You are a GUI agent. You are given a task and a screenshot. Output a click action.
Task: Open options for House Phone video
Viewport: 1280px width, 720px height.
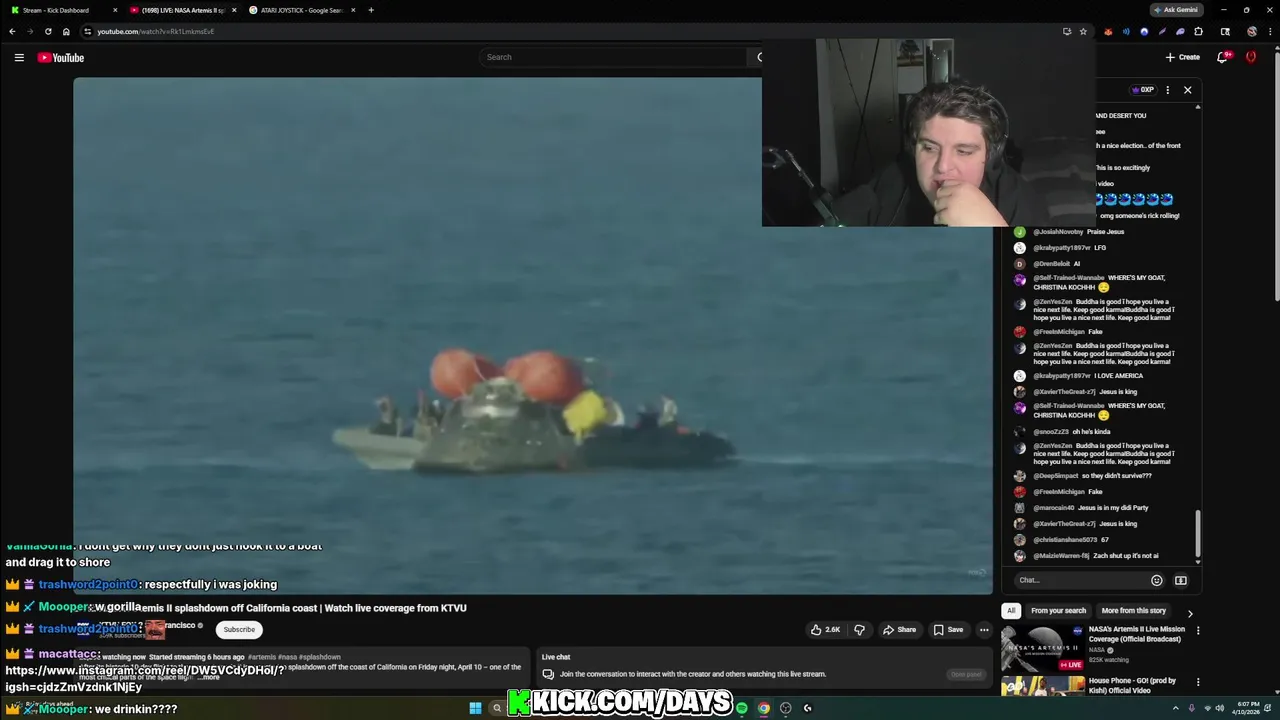(1198, 682)
